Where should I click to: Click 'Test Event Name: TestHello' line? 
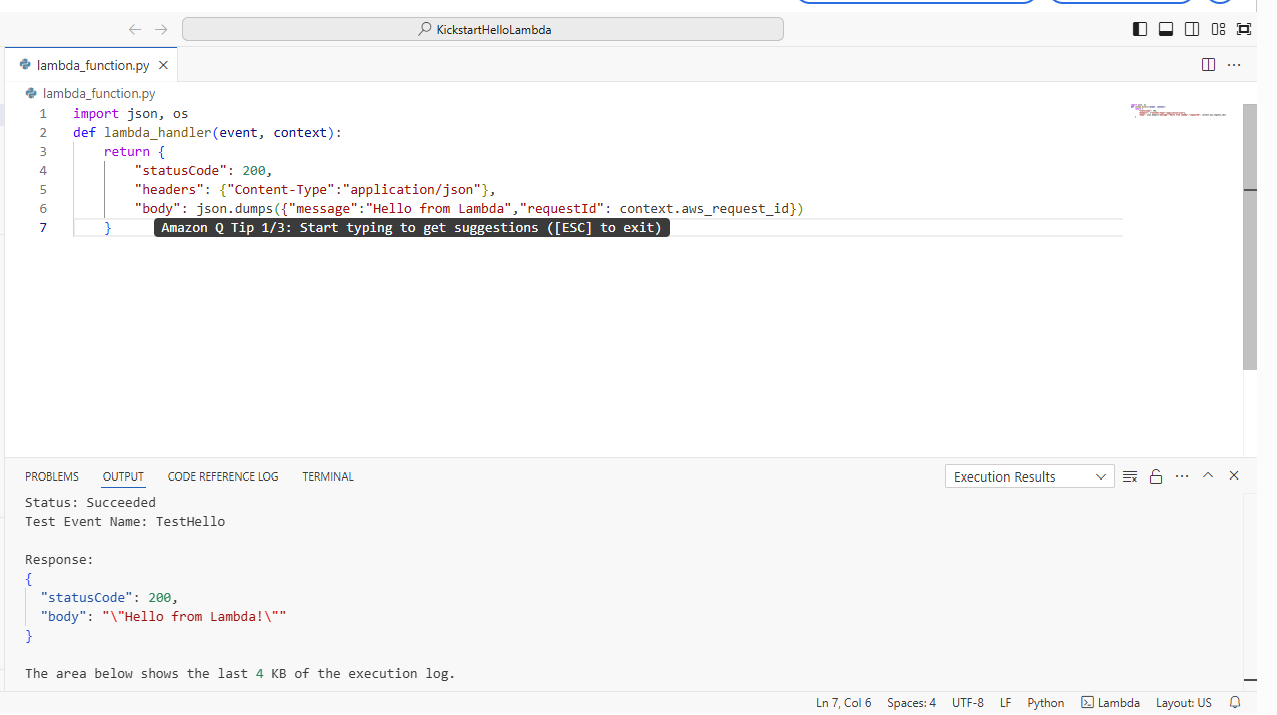click(125, 522)
